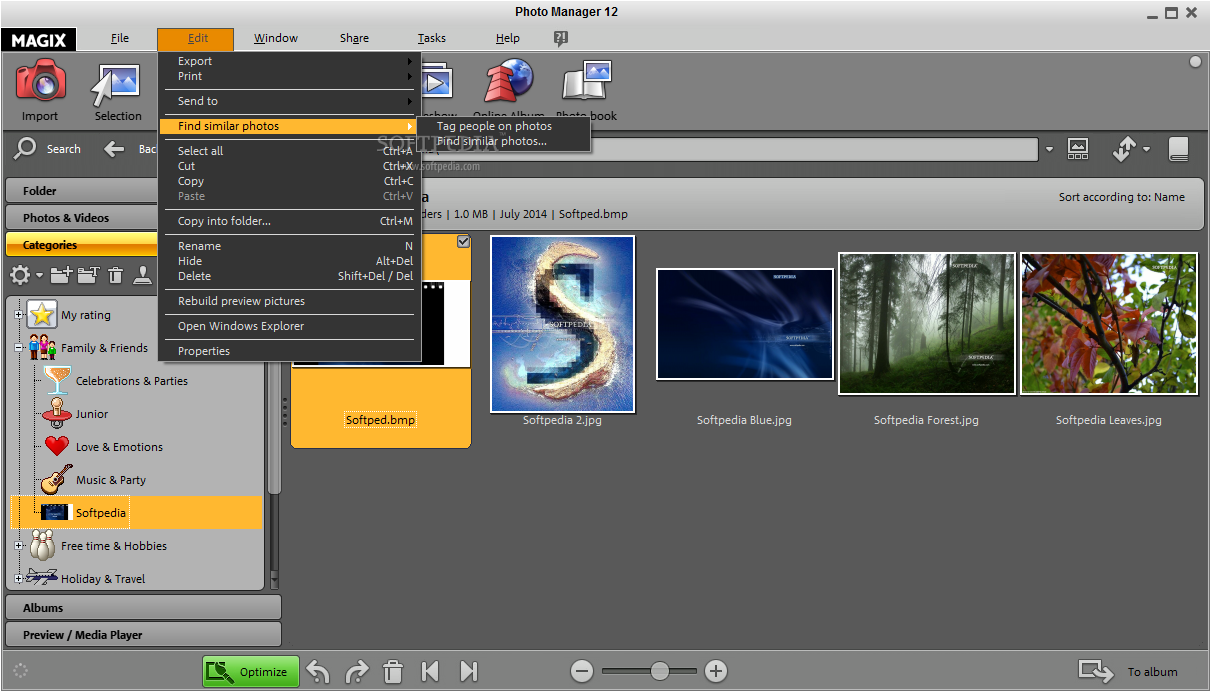Open the Albums panel
This screenshot has width=1211, height=692.
[x=143, y=607]
